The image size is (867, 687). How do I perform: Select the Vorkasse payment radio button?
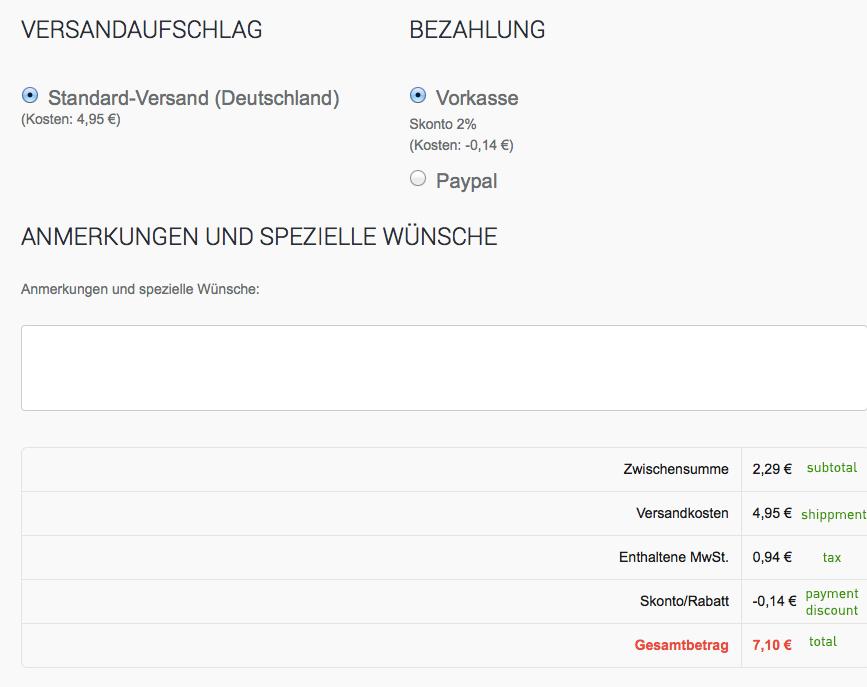[418, 96]
